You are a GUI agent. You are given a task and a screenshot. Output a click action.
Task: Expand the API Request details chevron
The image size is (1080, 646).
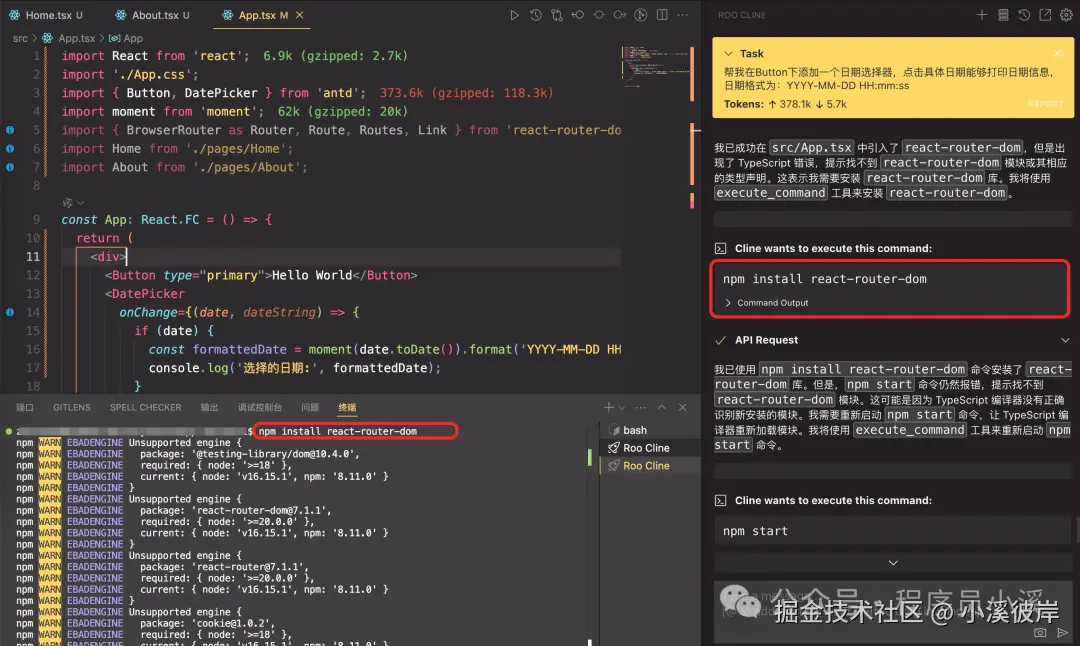click(1065, 340)
